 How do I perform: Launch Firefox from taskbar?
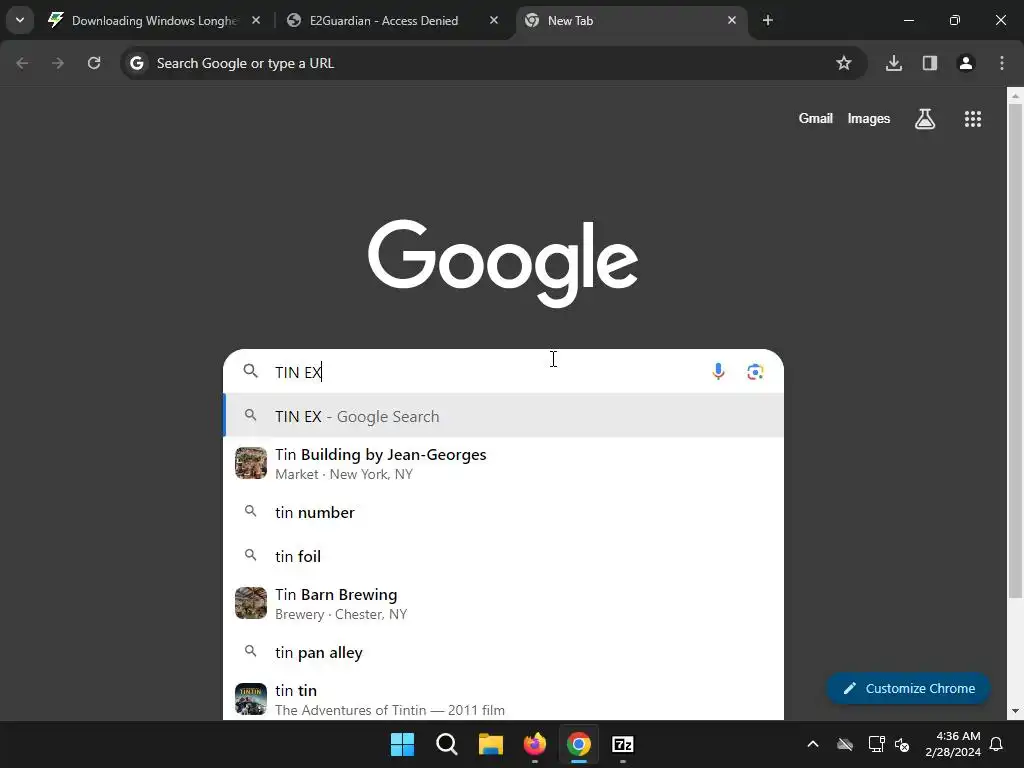pyautogui.click(x=534, y=744)
